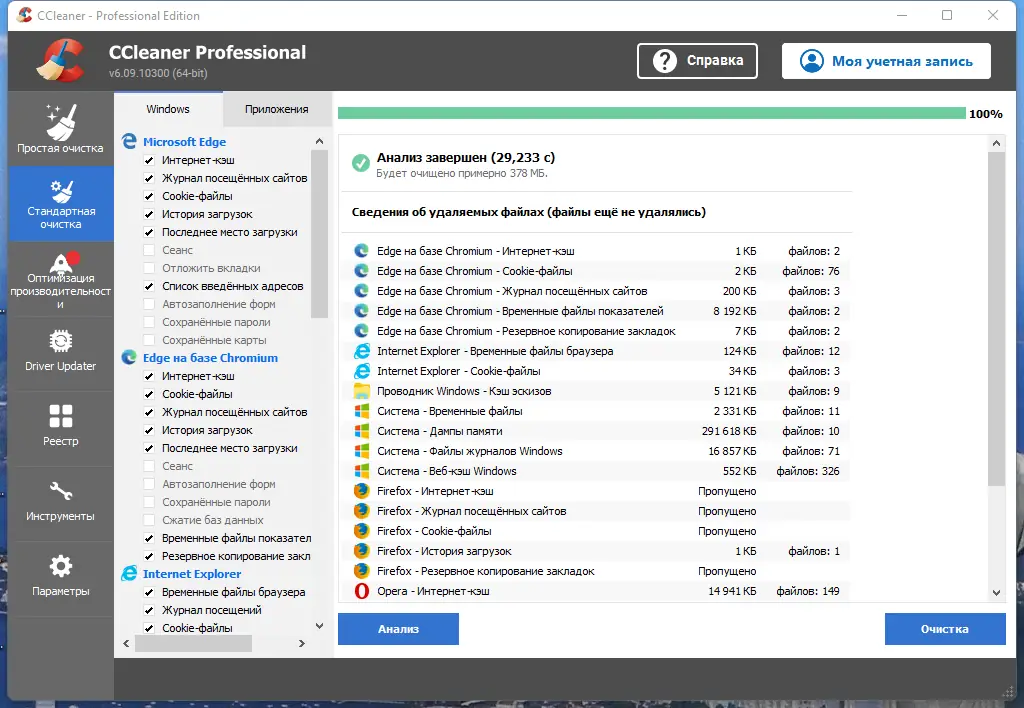
Task: Uncheck Microsoft Edge Интернет-кэш checkbox
Action: tap(149, 160)
